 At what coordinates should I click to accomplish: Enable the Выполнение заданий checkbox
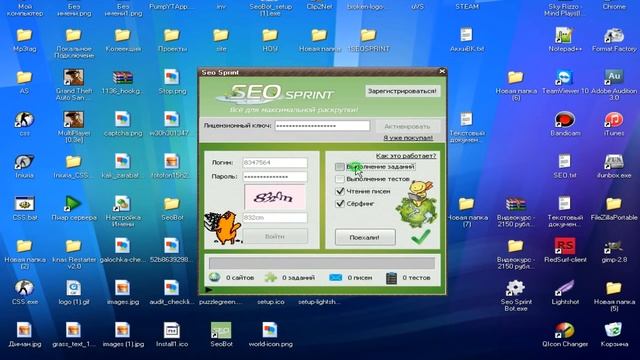[340, 167]
